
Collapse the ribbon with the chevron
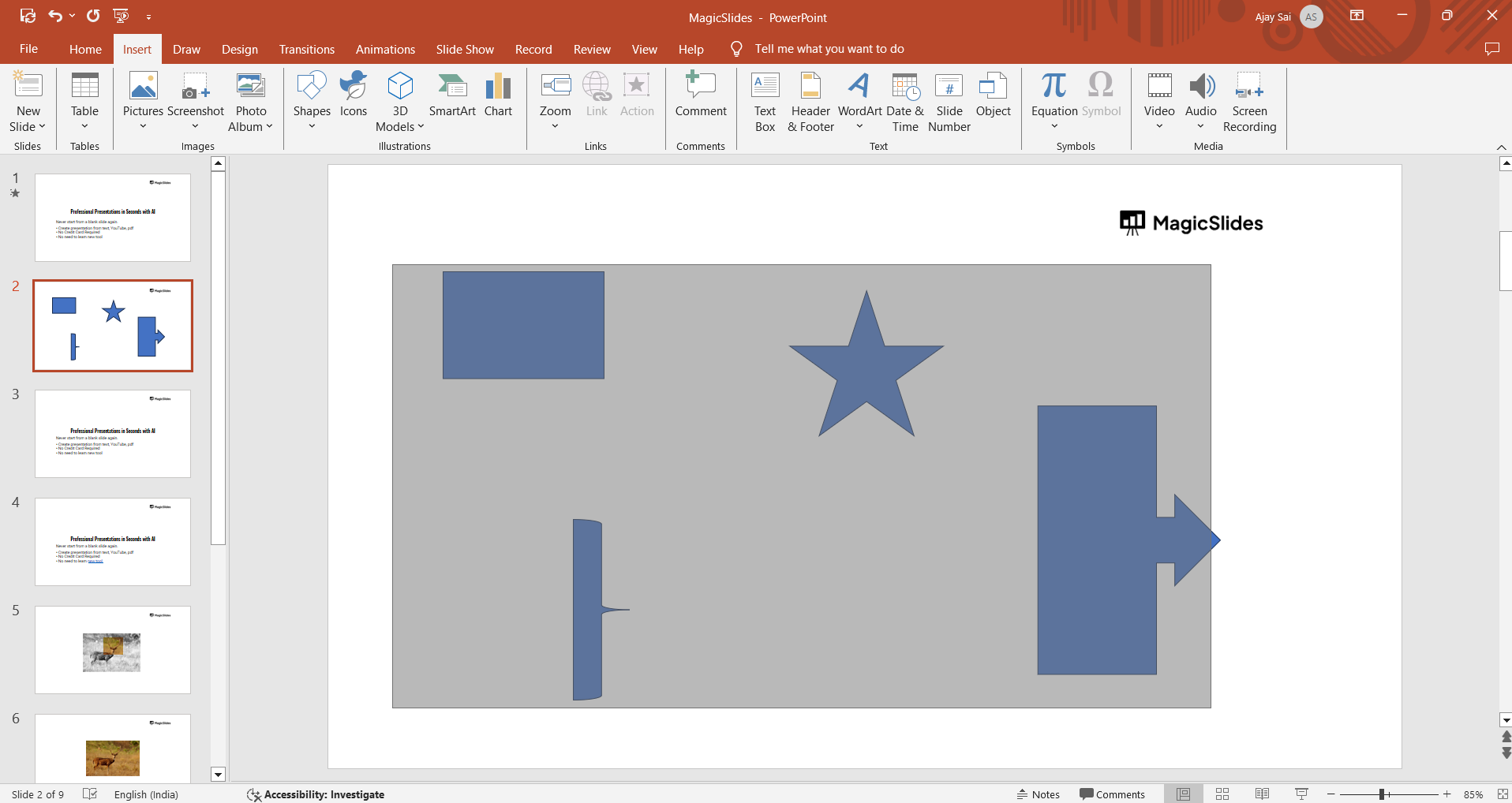coord(1501,148)
